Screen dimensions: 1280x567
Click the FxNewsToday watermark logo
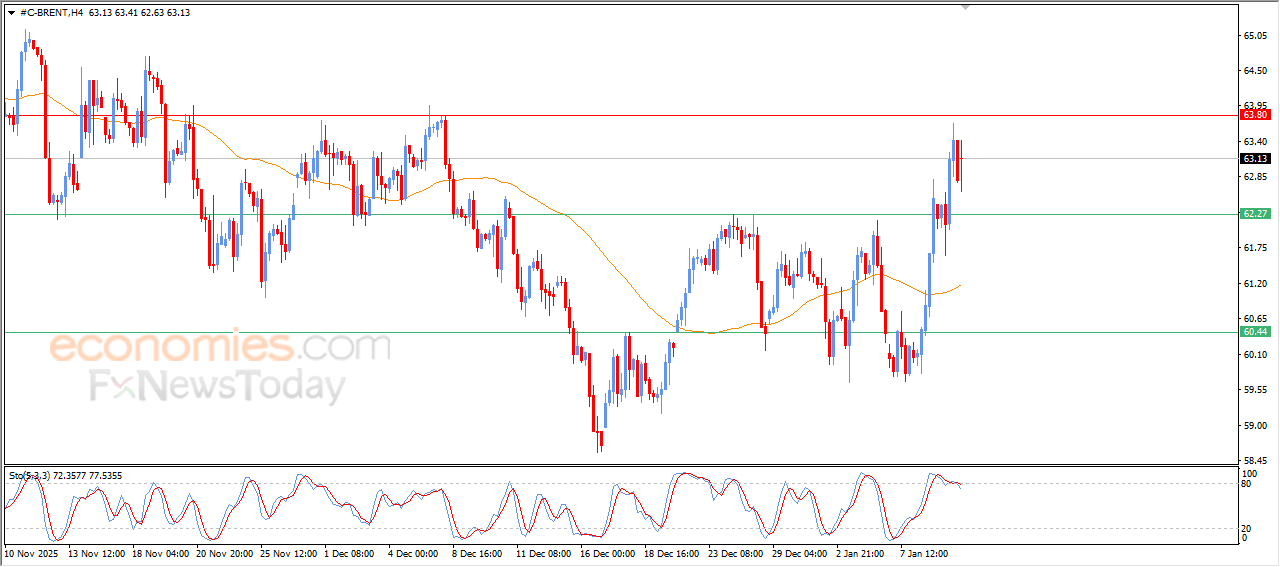[218, 386]
